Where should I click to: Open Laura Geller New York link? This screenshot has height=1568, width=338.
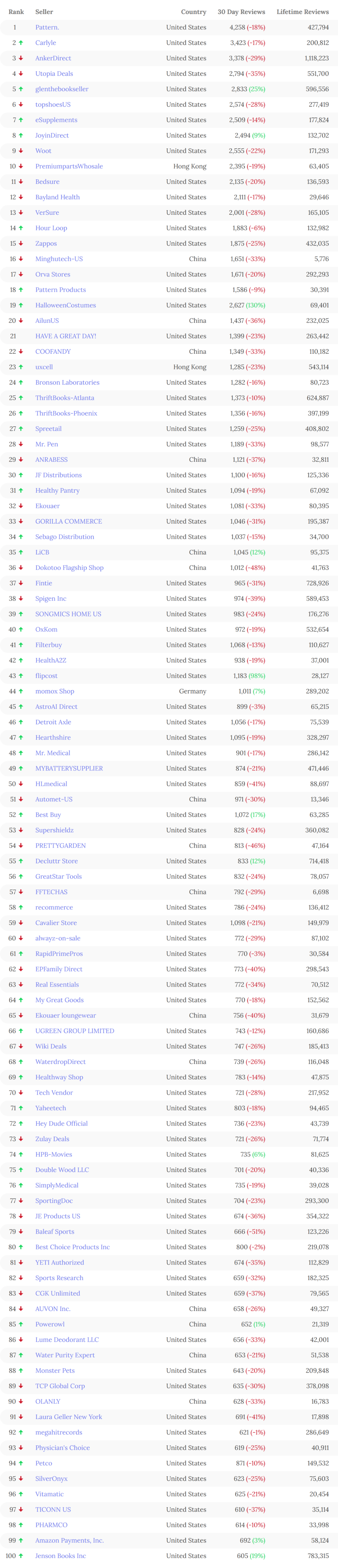click(x=69, y=1417)
